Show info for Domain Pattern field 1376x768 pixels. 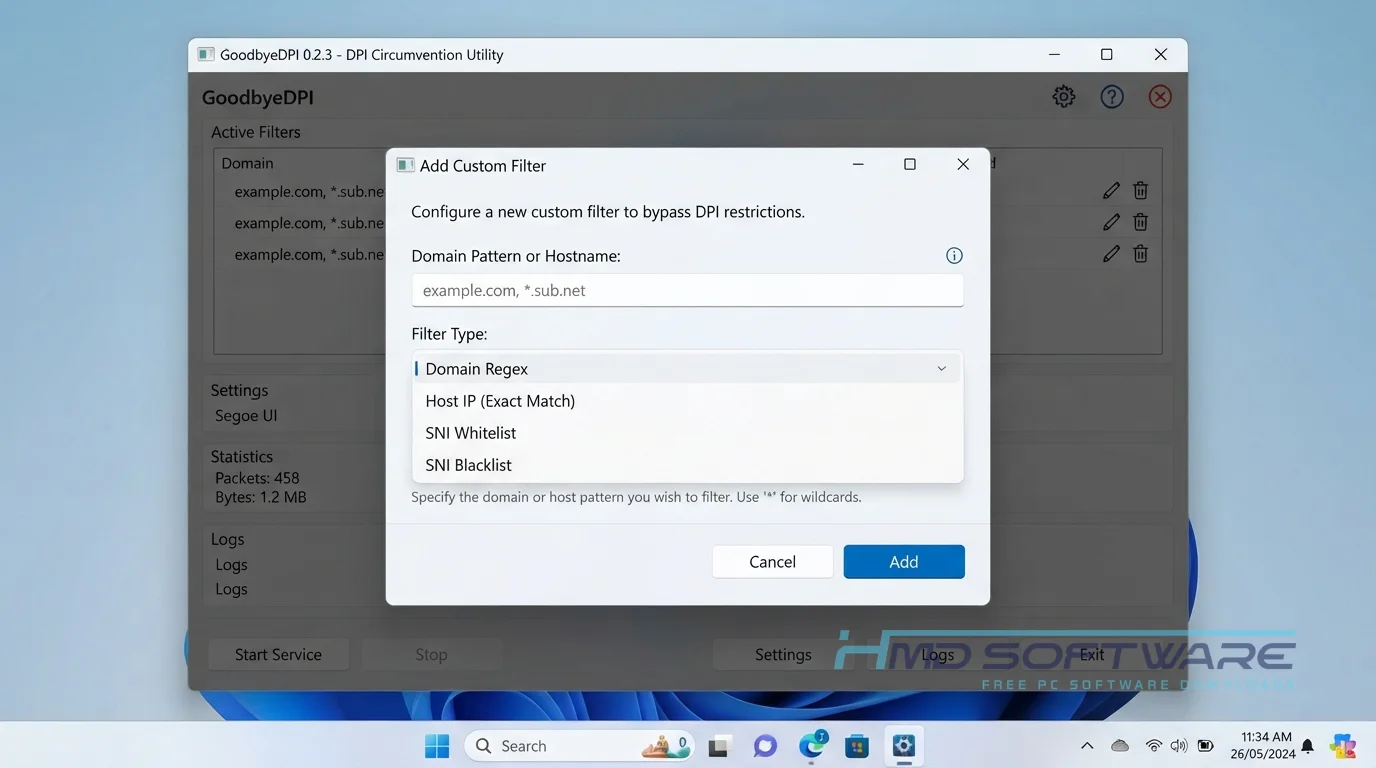tap(954, 256)
